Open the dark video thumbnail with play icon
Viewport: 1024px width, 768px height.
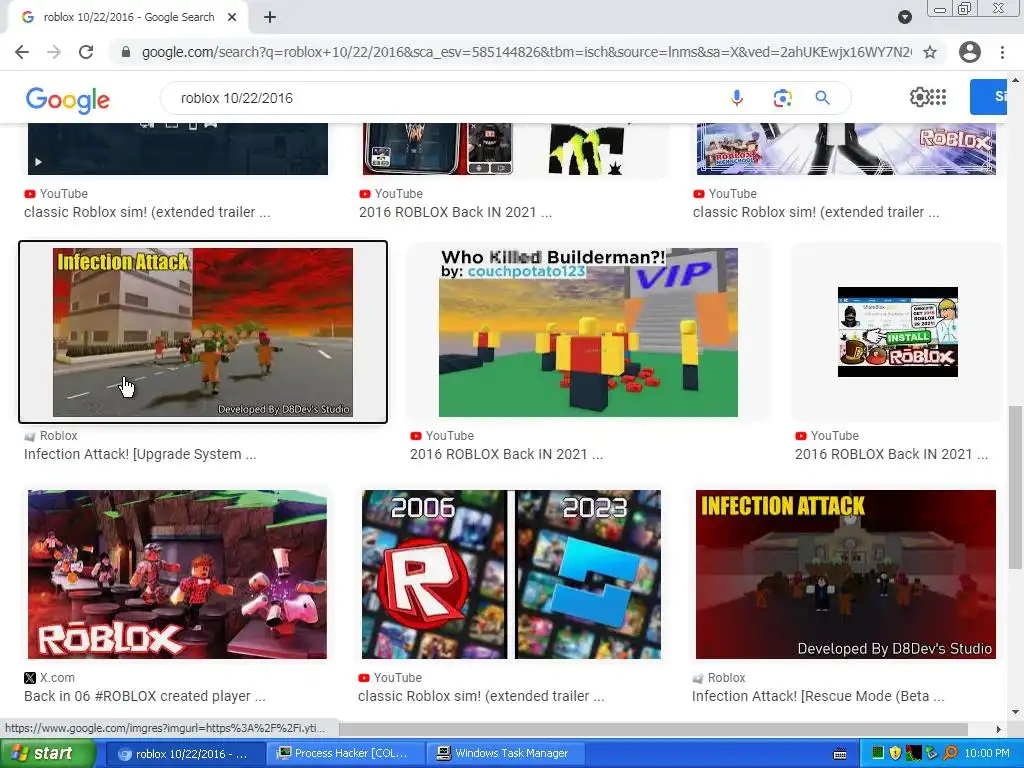click(x=178, y=149)
